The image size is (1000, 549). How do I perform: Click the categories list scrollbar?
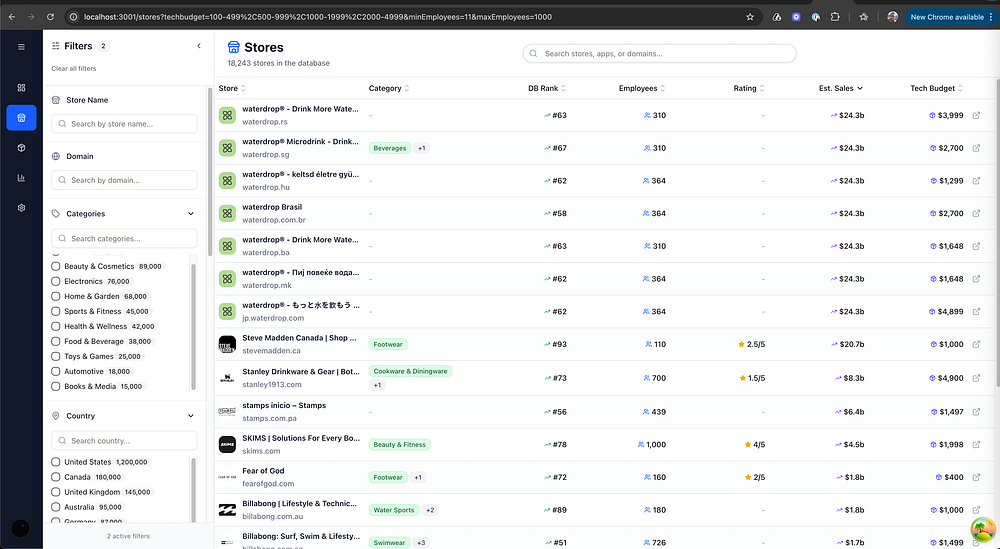click(194, 325)
